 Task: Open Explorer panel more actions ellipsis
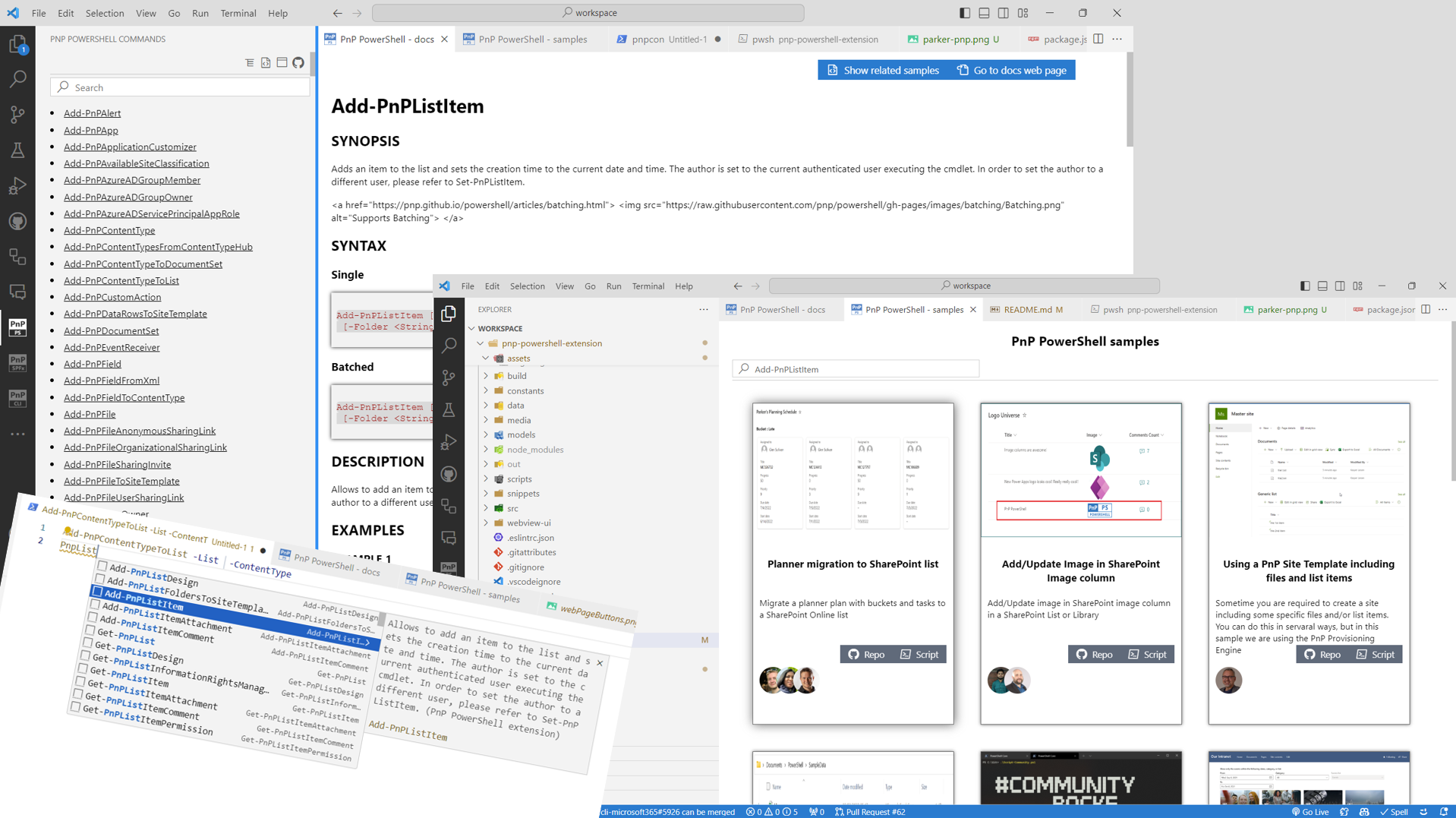704,309
